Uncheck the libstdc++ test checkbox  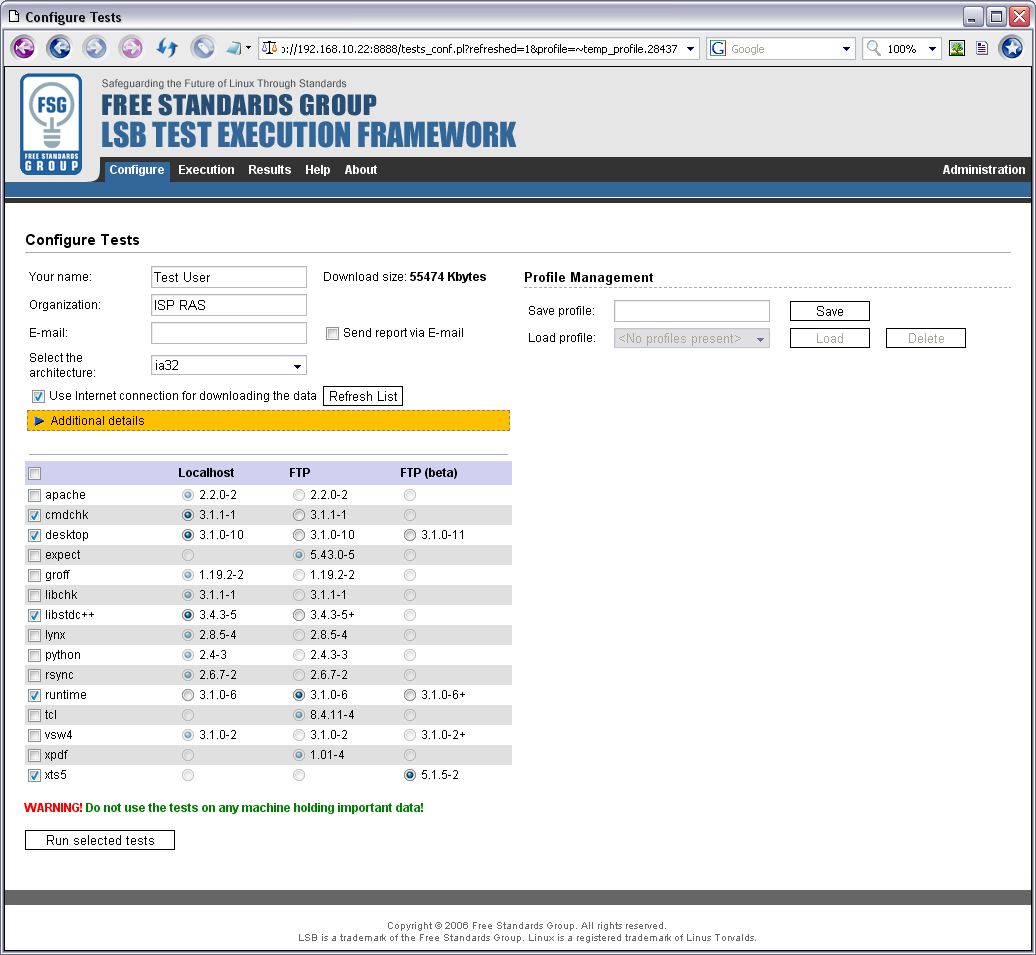click(34, 615)
